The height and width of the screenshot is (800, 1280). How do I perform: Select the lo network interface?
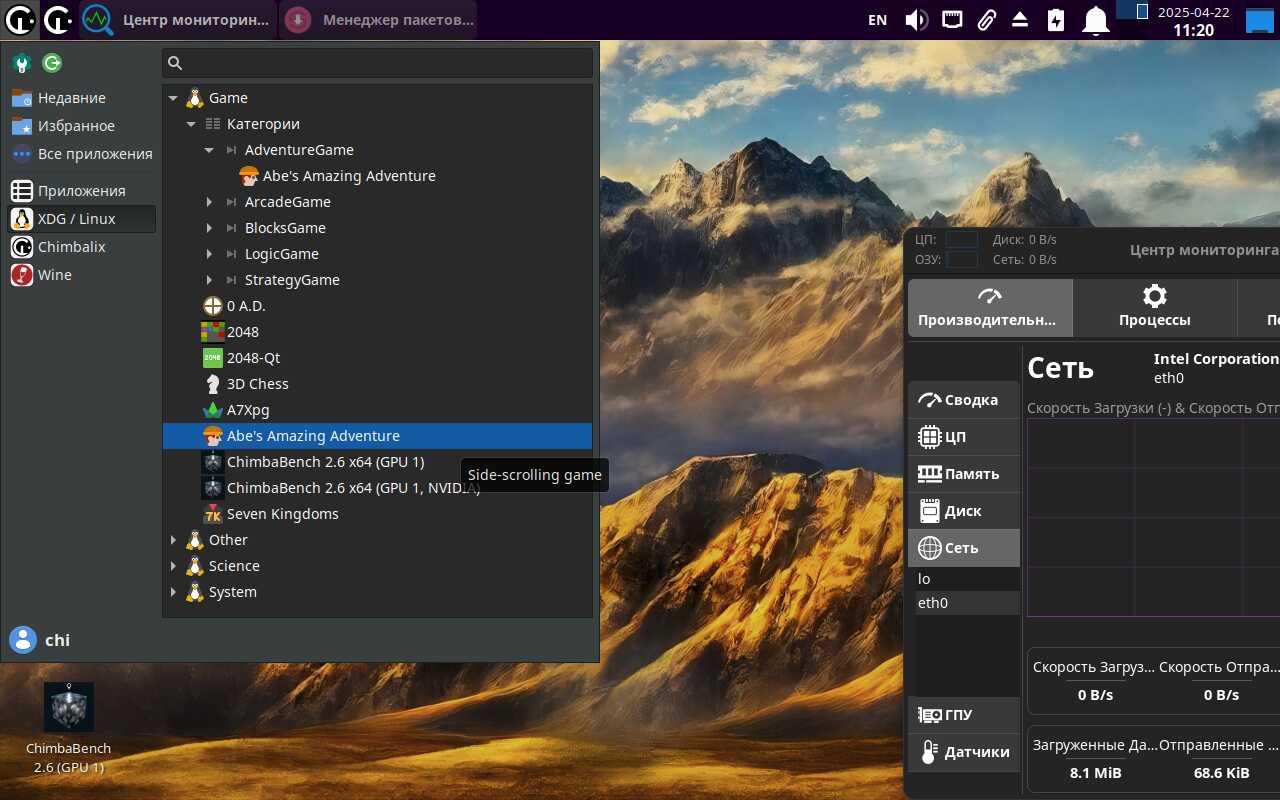tap(968, 579)
